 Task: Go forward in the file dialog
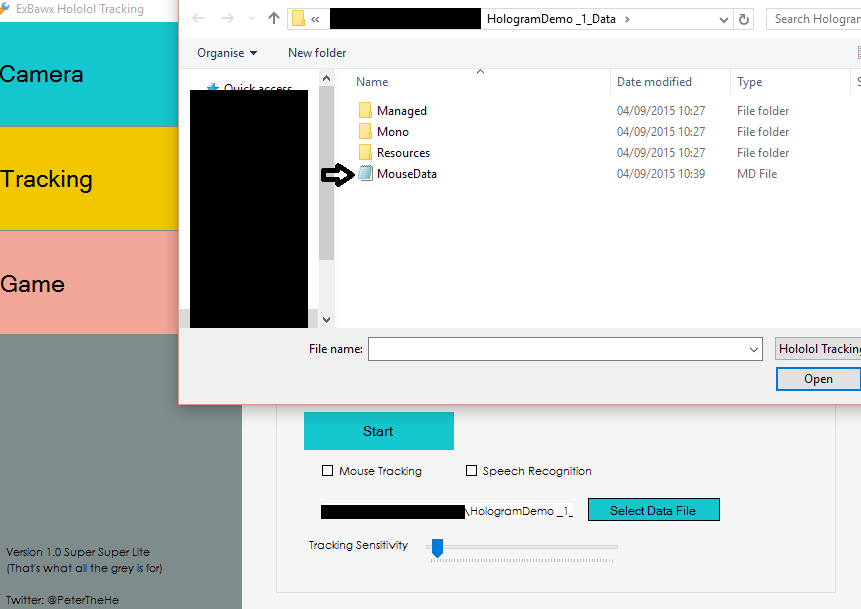coord(227,19)
